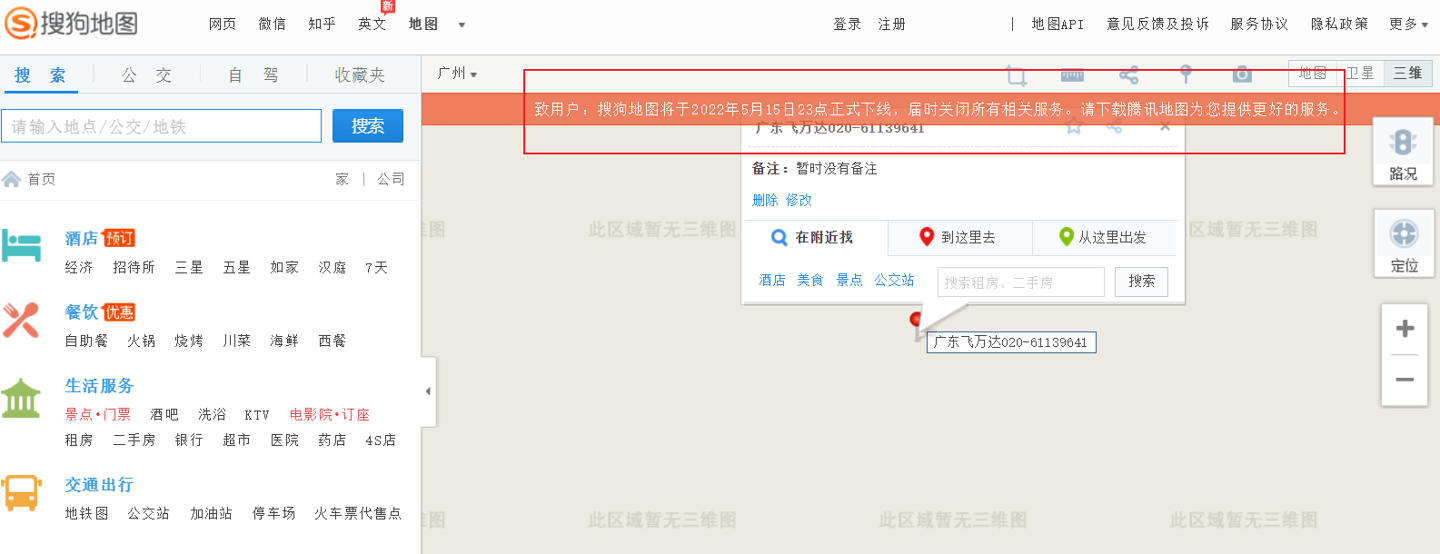
Task: Expand the 更多 menu in the top bar
Action: 1408,24
